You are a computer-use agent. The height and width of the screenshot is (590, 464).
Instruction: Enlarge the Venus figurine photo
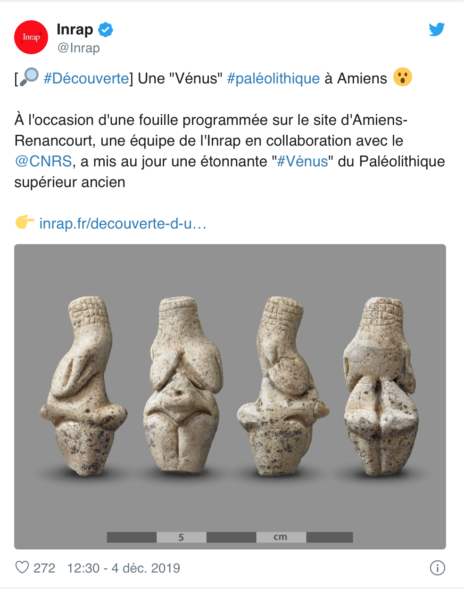pos(230,397)
